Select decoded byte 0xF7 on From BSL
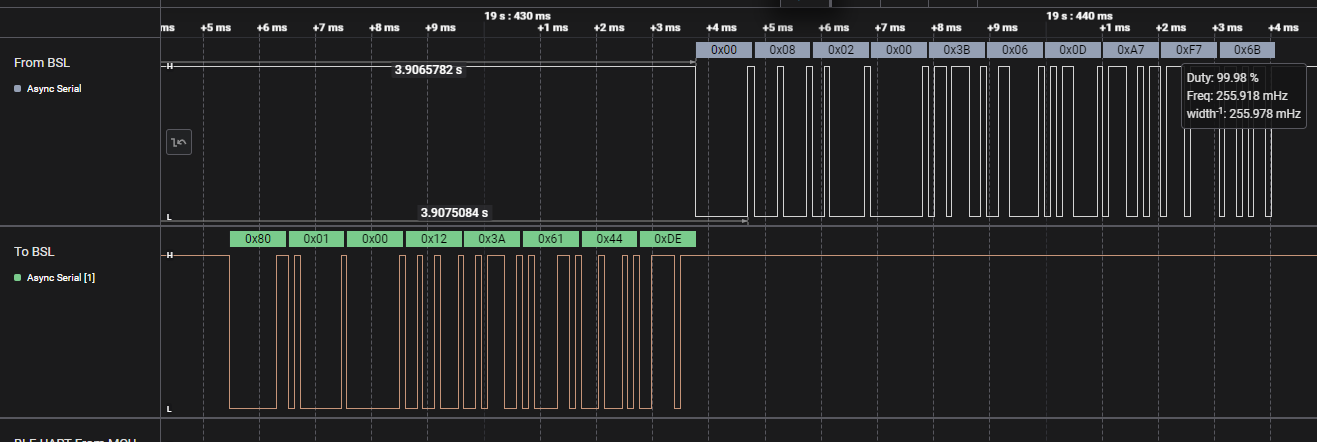The image size is (1317, 442). coord(1188,50)
